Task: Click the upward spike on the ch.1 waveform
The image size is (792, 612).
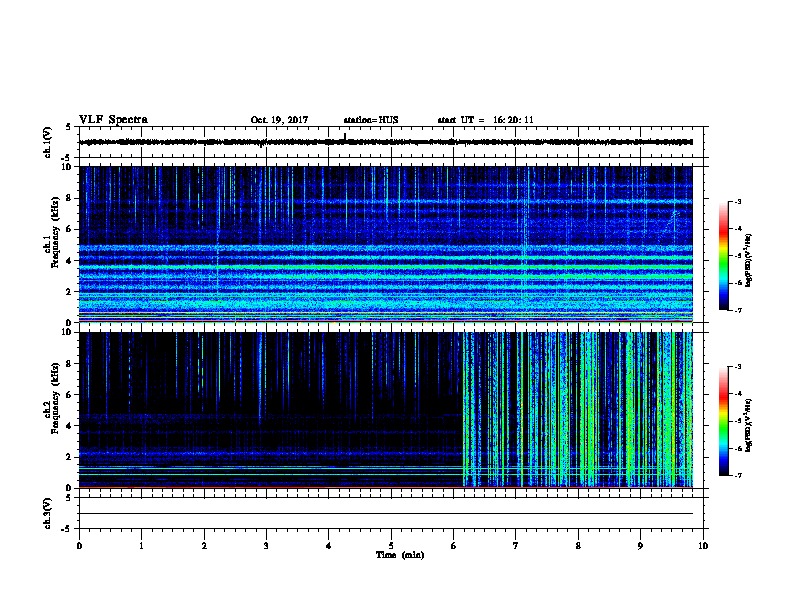Action: [345, 136]
